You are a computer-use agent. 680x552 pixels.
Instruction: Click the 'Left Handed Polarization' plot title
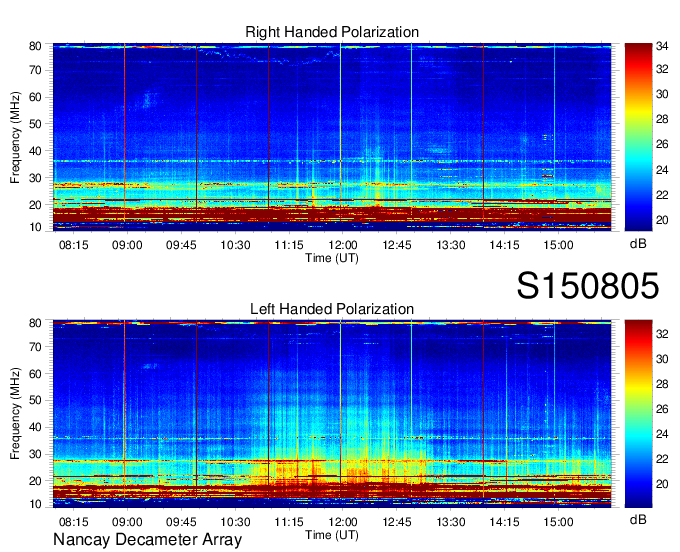(x=332, y=309)
